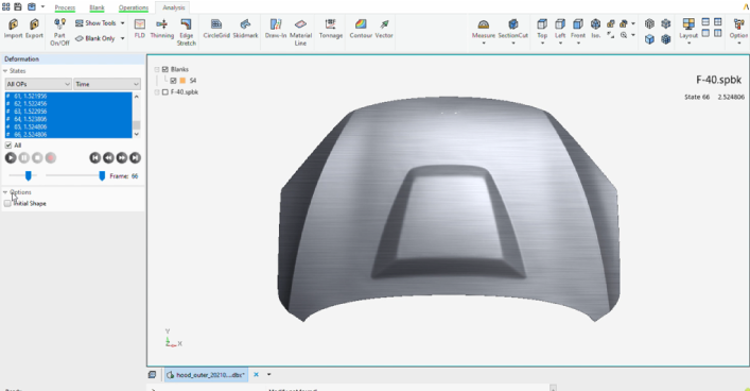Click the frame position slider handle
The height and width of the screenshot is (391, 750).
point(102,176)
